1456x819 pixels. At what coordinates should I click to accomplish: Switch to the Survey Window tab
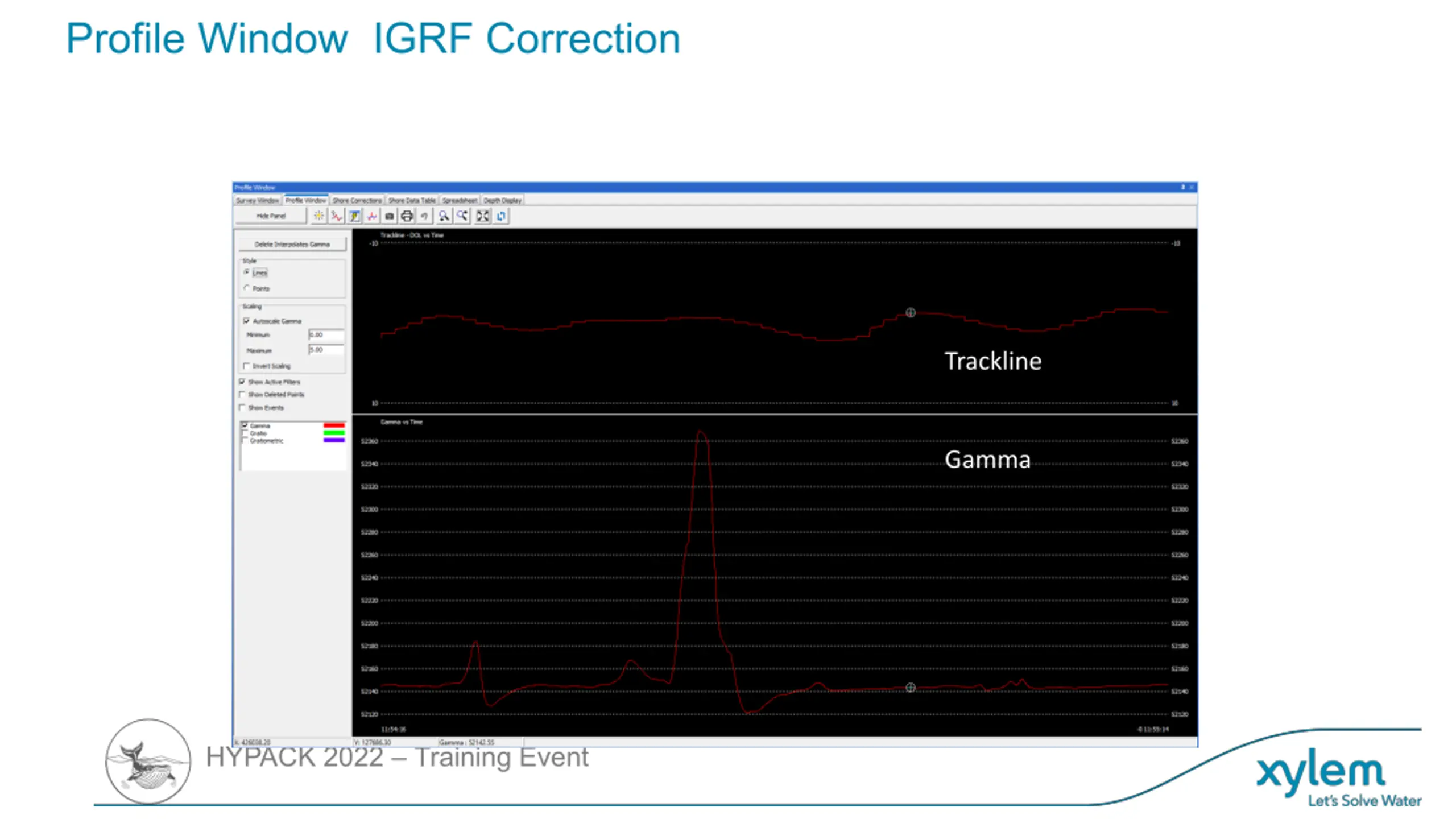(x=258, y=200)
